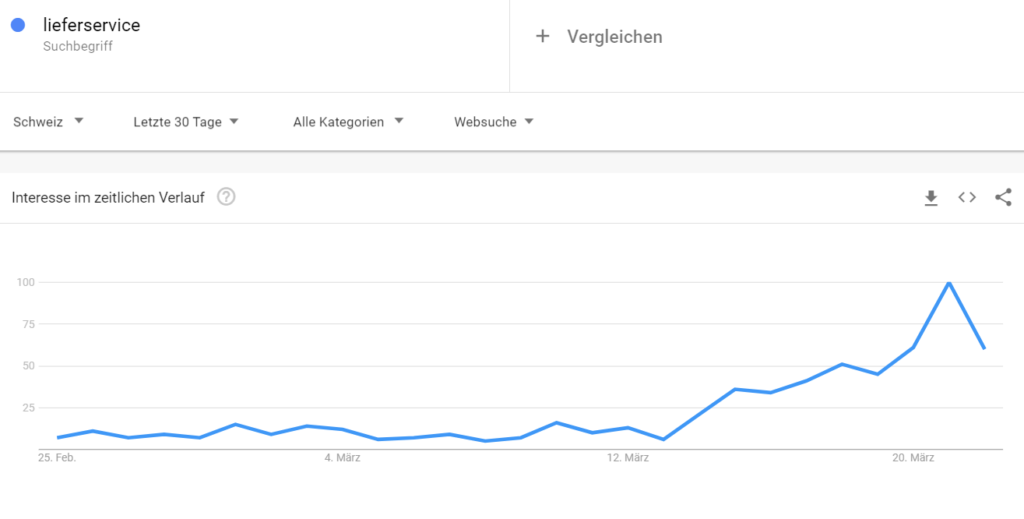
Task: Download the interest over time data
Action: click(931, 198)
